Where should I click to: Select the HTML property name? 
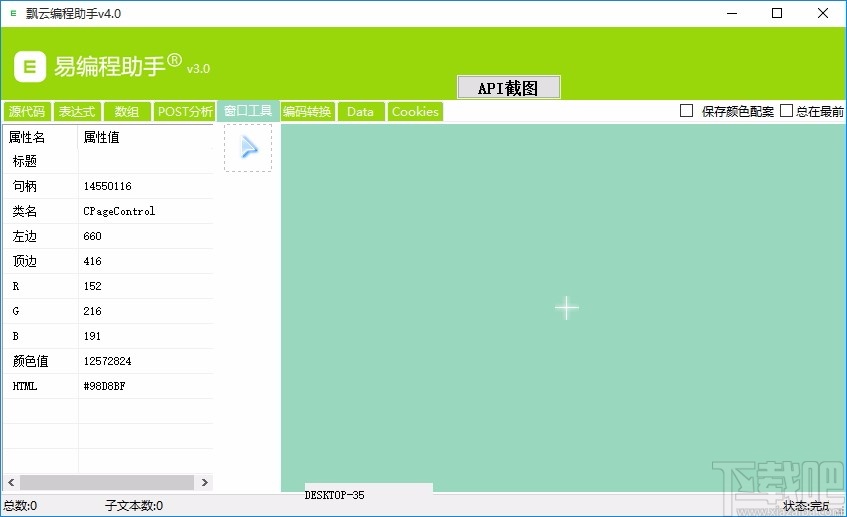[25, 386]
